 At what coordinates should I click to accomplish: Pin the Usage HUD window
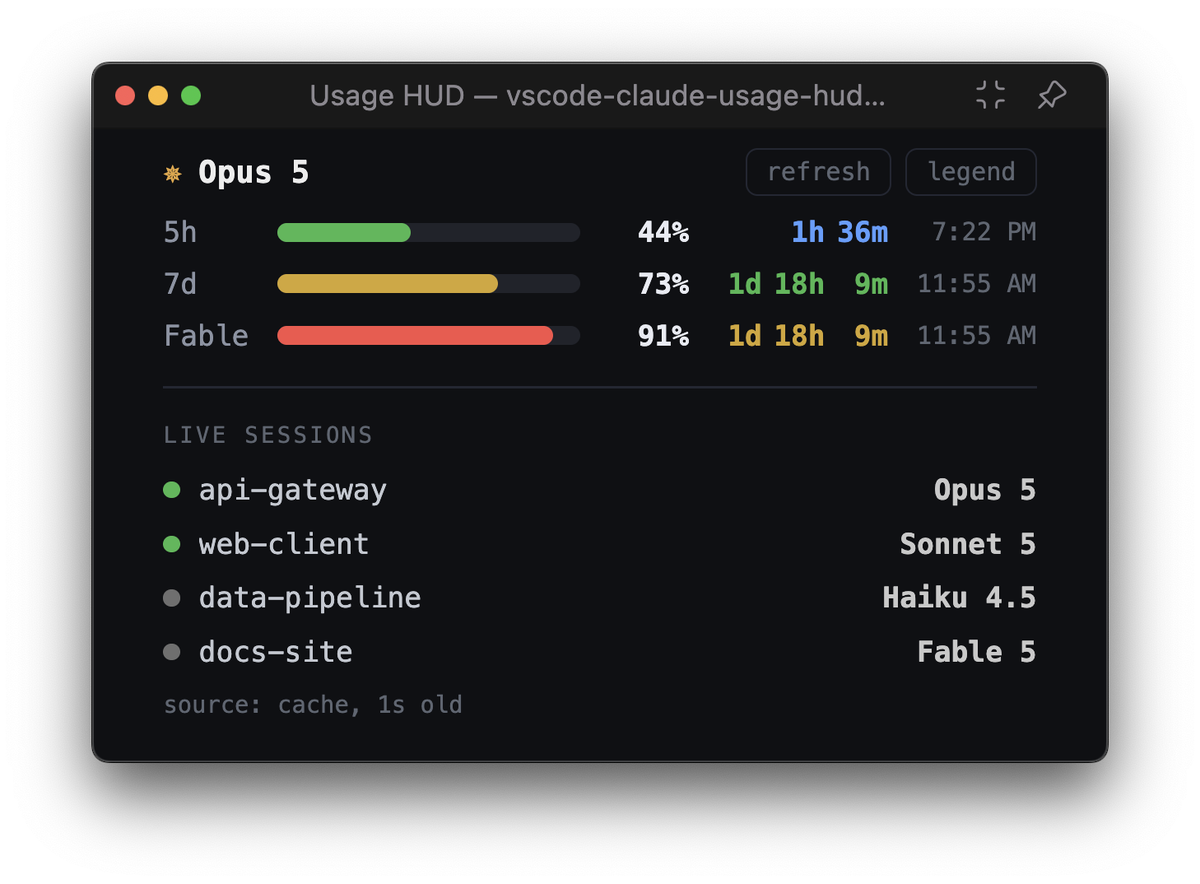[x=1051, y=96]
